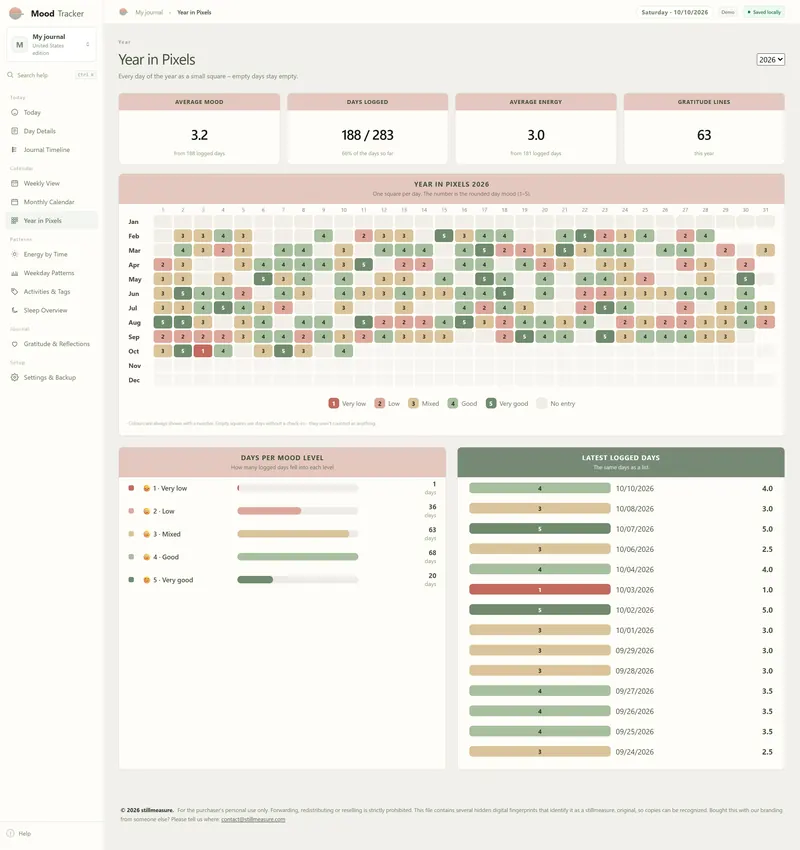
Task: Click the Weekly View calendar icon
Action: point(15,183)
